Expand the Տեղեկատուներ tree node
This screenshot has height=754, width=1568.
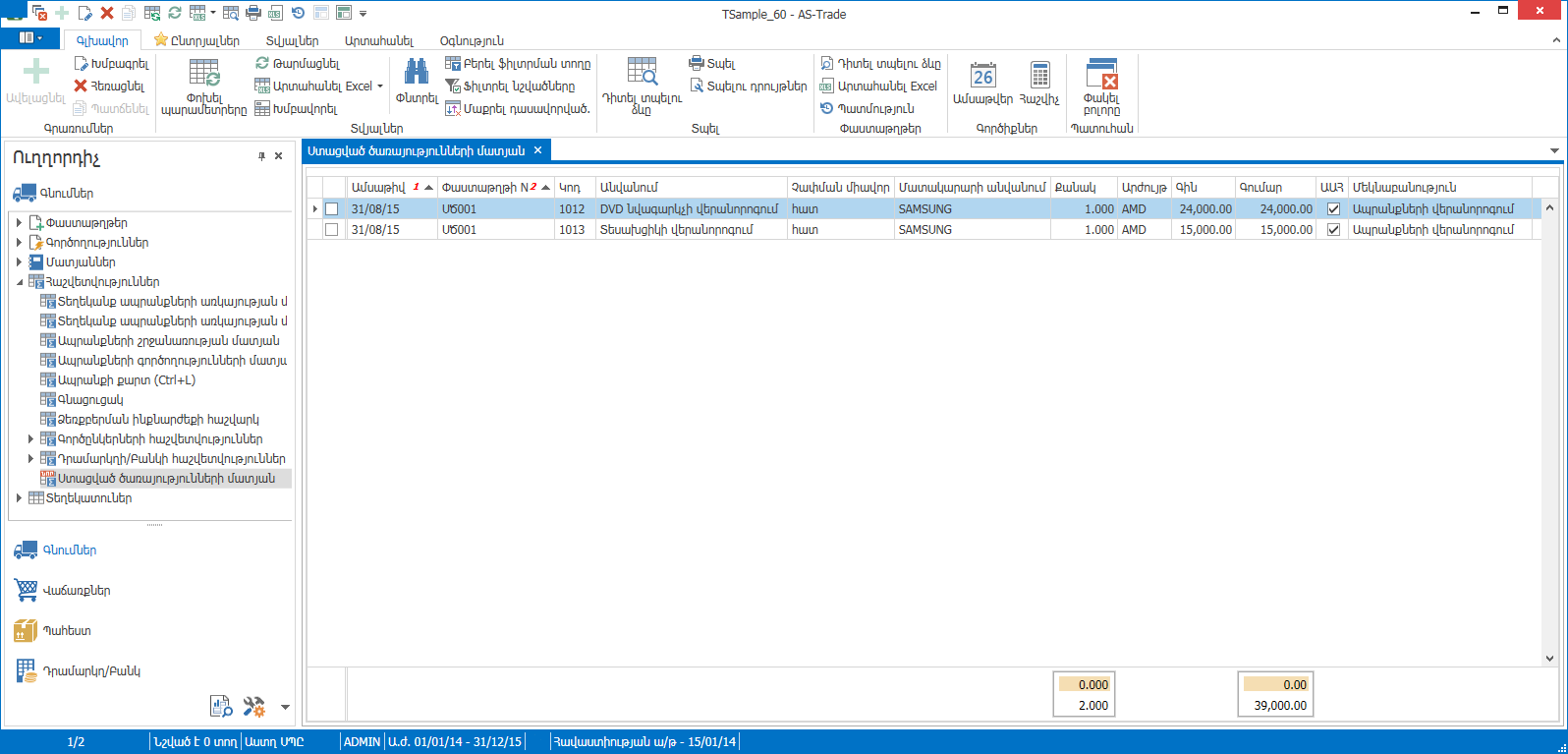click(19, 498)
